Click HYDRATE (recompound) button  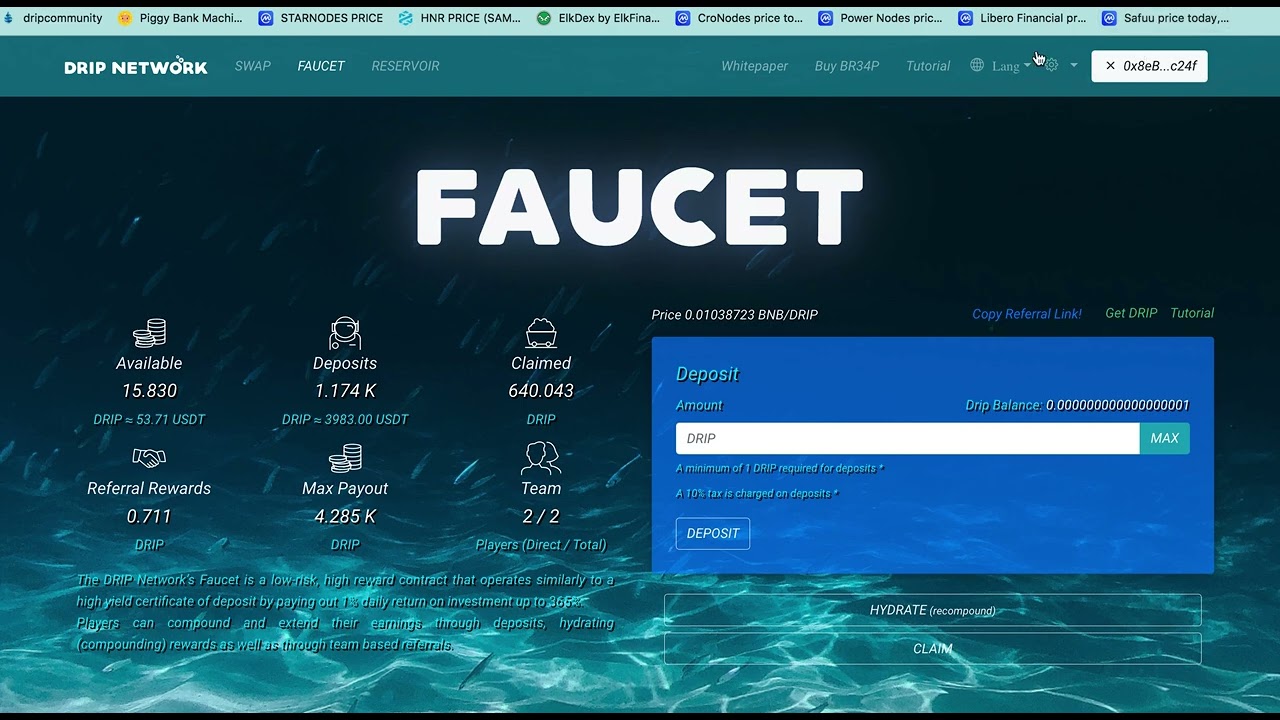[x=933, y=610]
